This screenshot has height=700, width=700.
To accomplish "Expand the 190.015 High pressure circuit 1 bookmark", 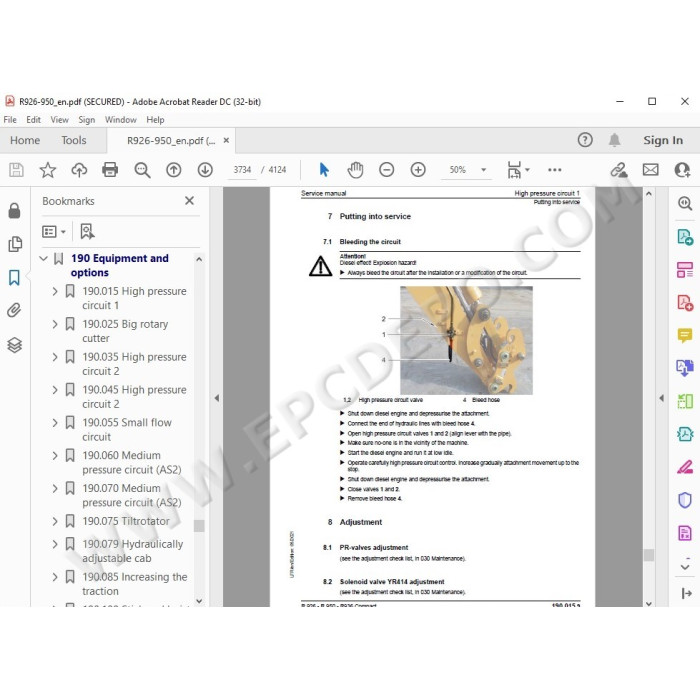I will coord(55,292).
